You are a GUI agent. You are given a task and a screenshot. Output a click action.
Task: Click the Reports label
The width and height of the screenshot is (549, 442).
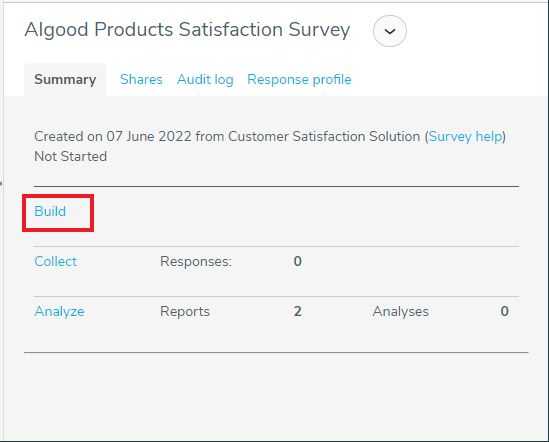(x=185, y=312)
